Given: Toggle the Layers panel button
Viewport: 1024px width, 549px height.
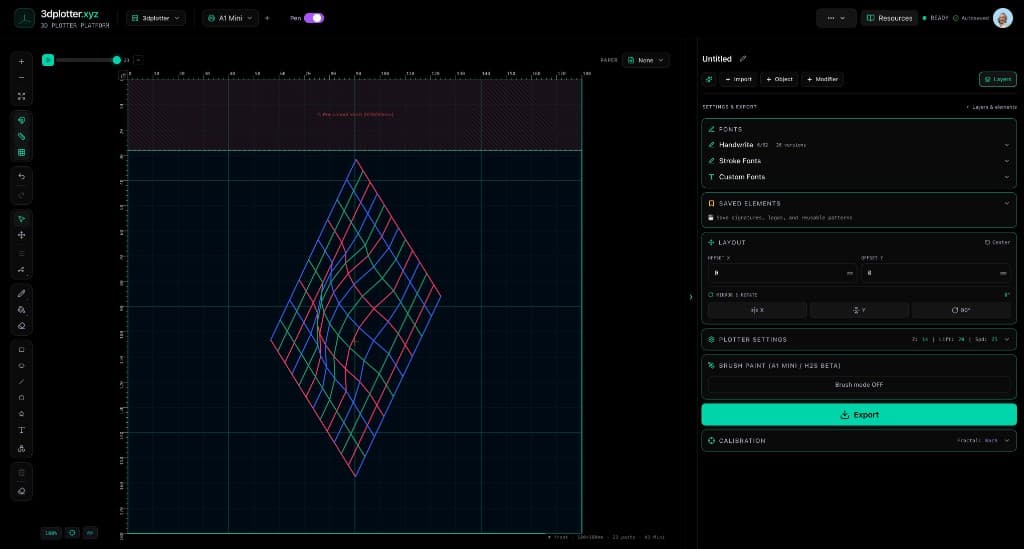Looking at the screenshot, I should (997, 79).
